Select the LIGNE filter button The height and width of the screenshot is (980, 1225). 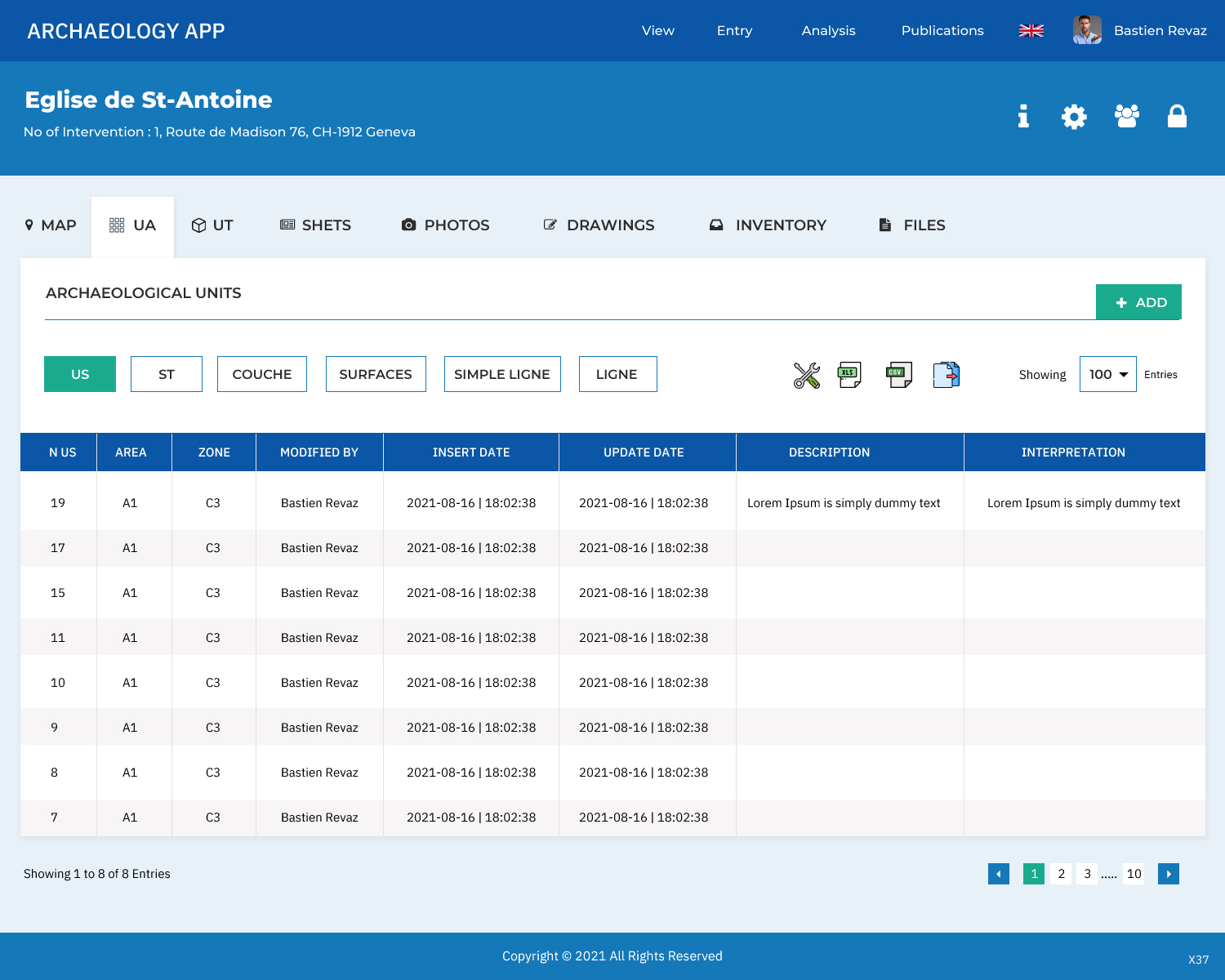pyautogui.click(x=618, y=374)
